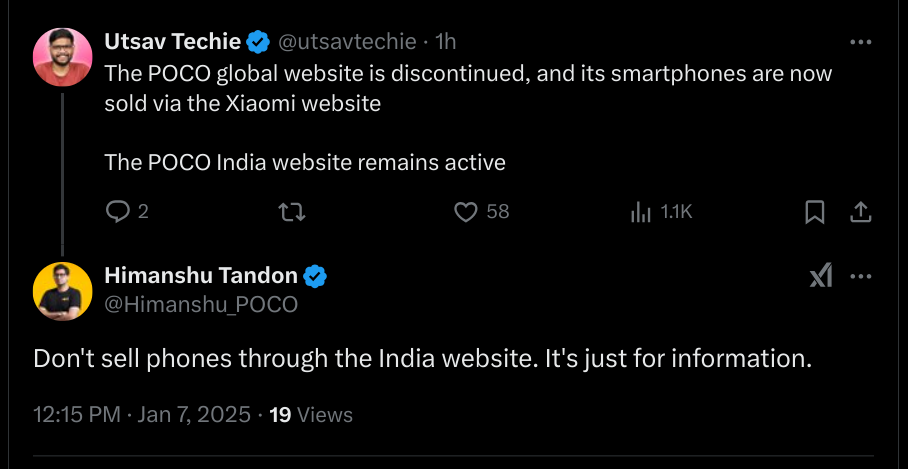Open more options on Himanshu's reply
The image size is (908, 469).
[860, 277]
